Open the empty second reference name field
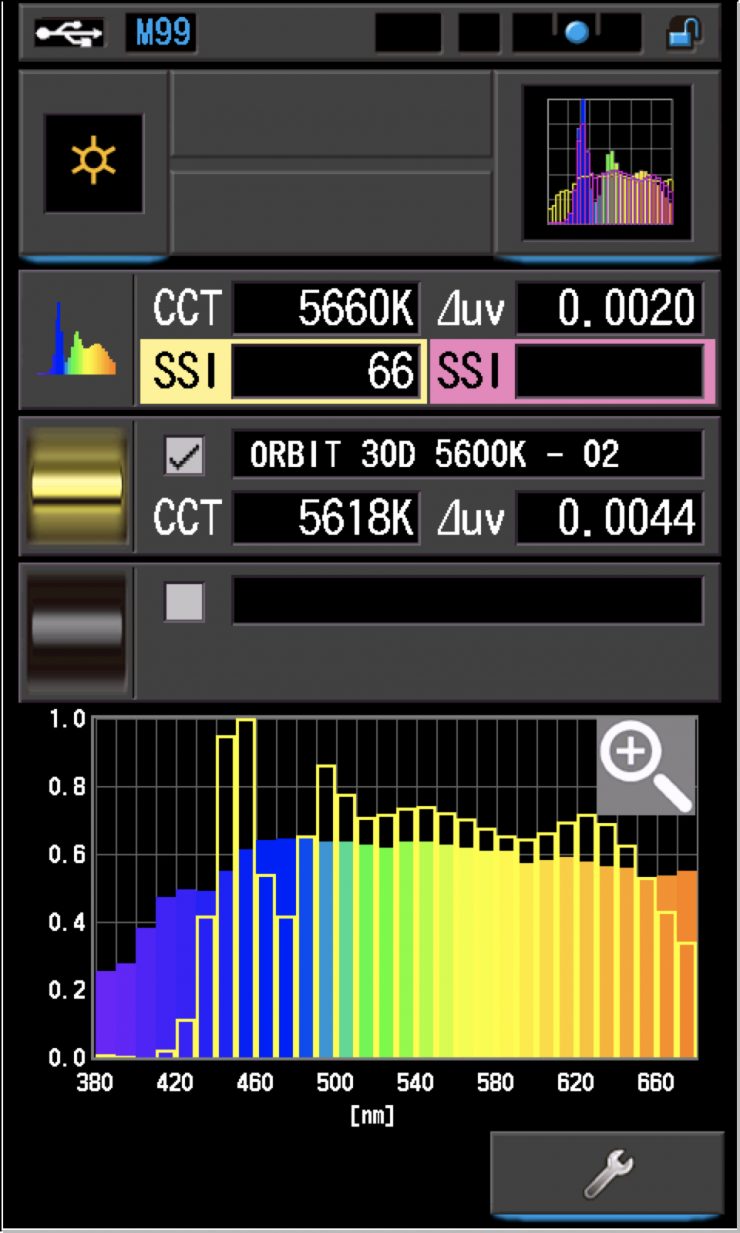 click(x=467, y=601)
